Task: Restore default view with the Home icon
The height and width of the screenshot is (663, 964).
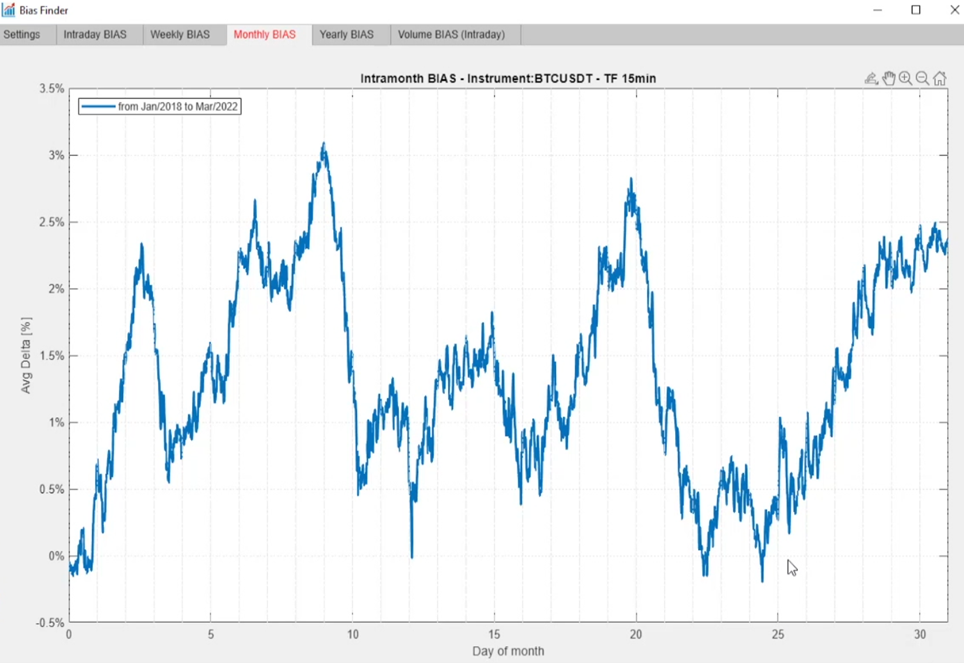Action: point(940,78)
